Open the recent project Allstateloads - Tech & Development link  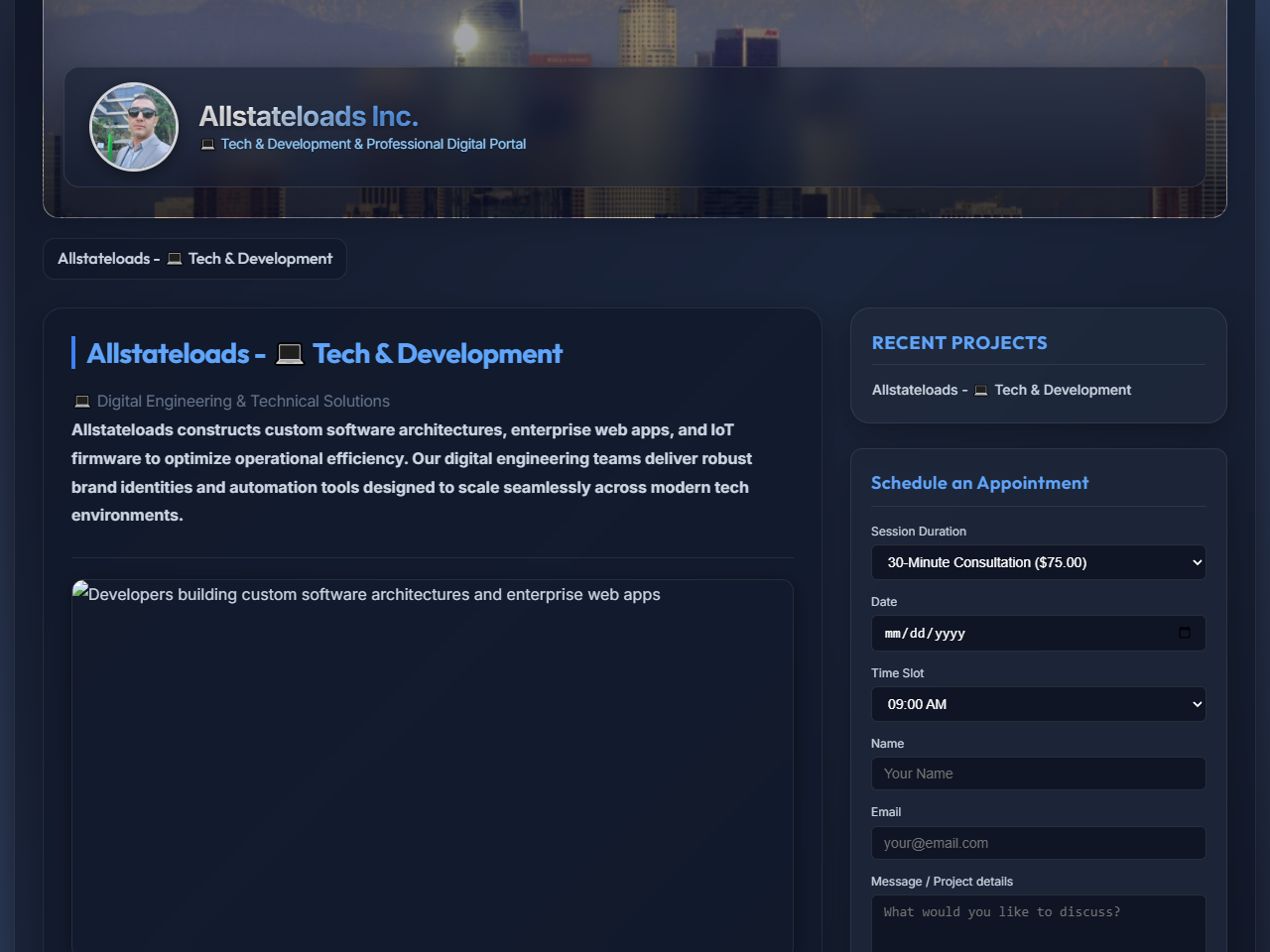[x=1001, y=390]
